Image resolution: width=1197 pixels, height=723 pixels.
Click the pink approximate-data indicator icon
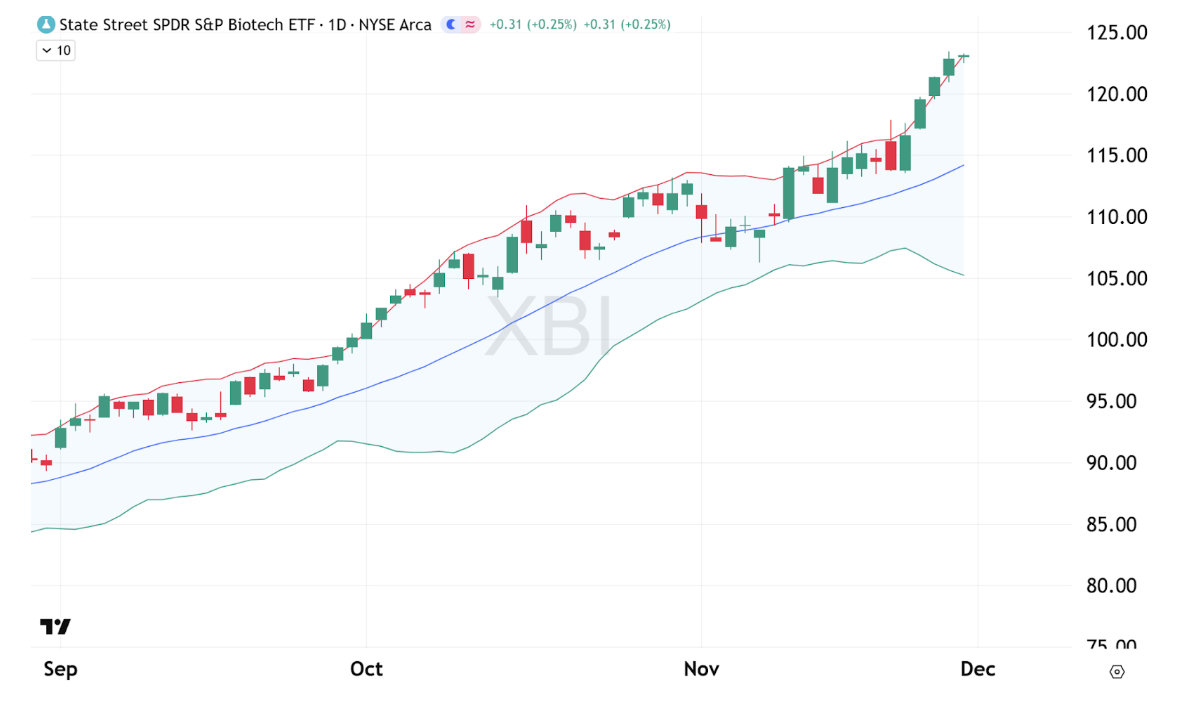469,24
